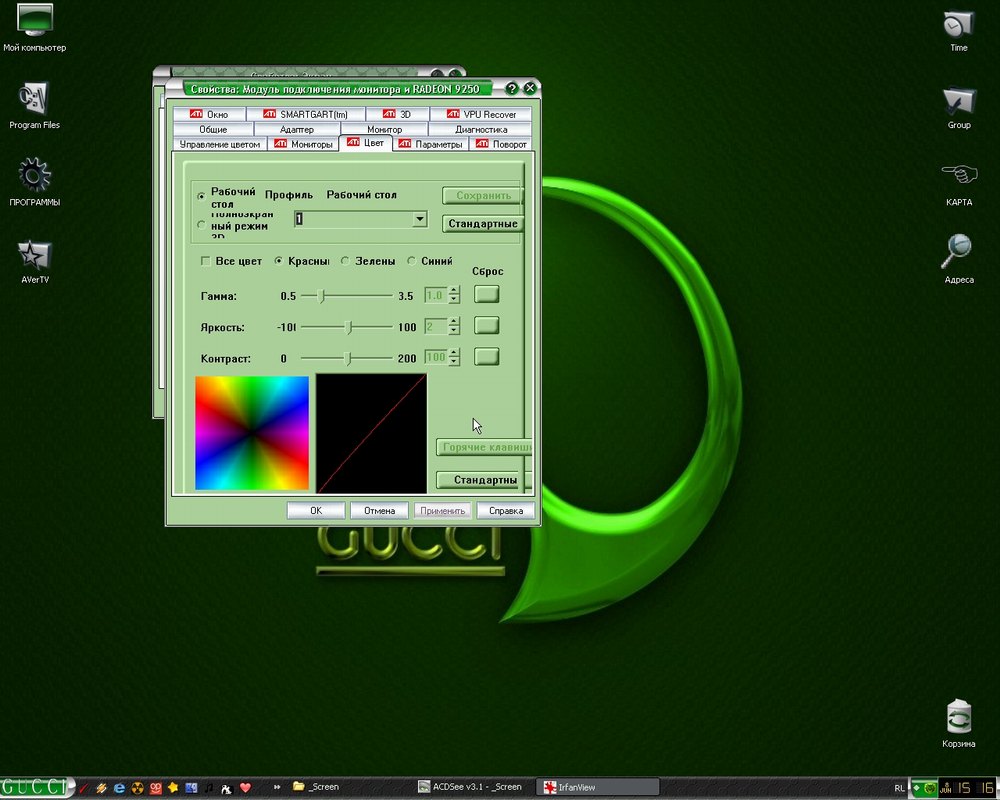Expand the profile dropdown list

(420, 219)
